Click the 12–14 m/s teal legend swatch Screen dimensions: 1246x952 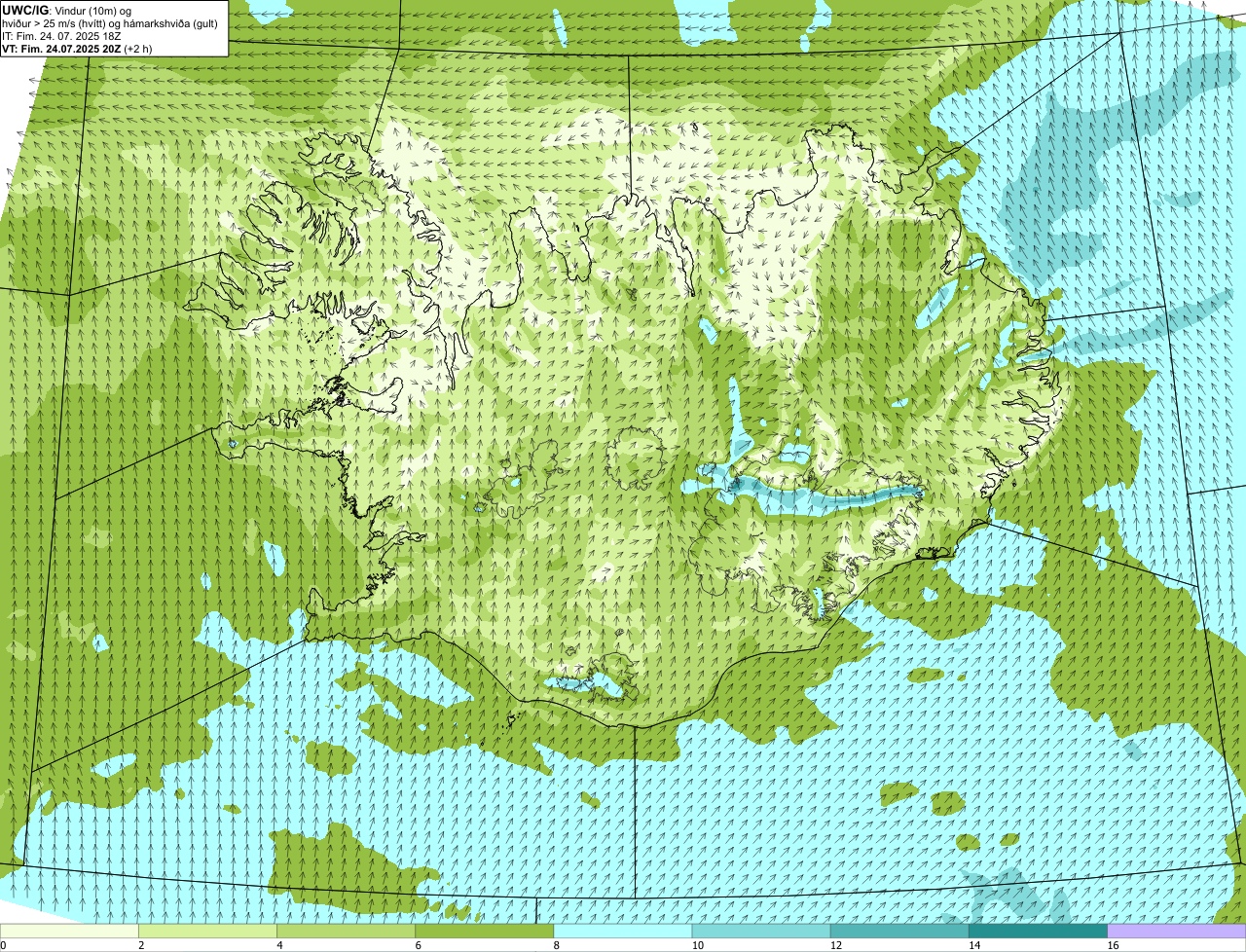tap(899, 932)
